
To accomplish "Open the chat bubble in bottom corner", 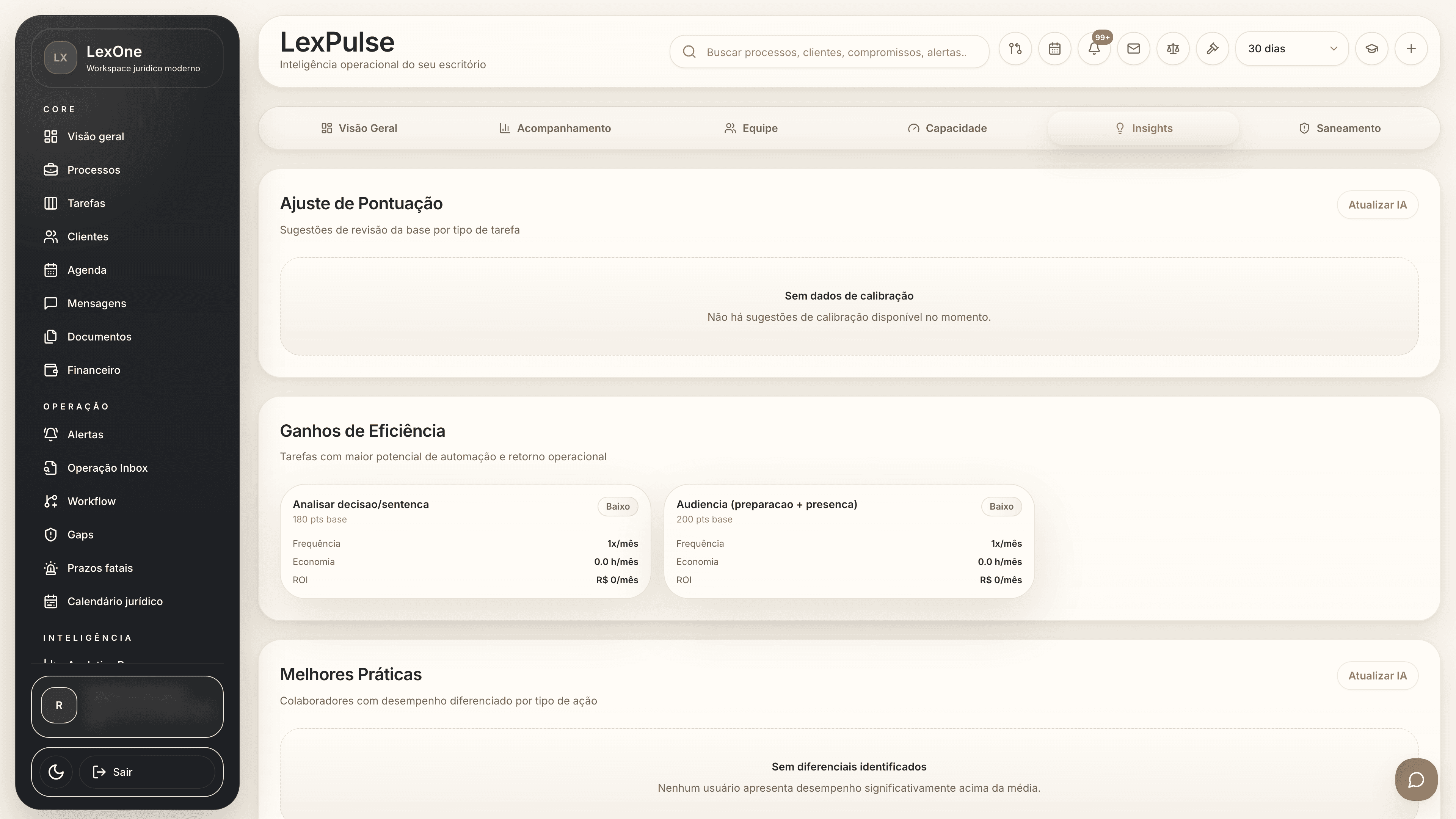I will [1417, 780].
